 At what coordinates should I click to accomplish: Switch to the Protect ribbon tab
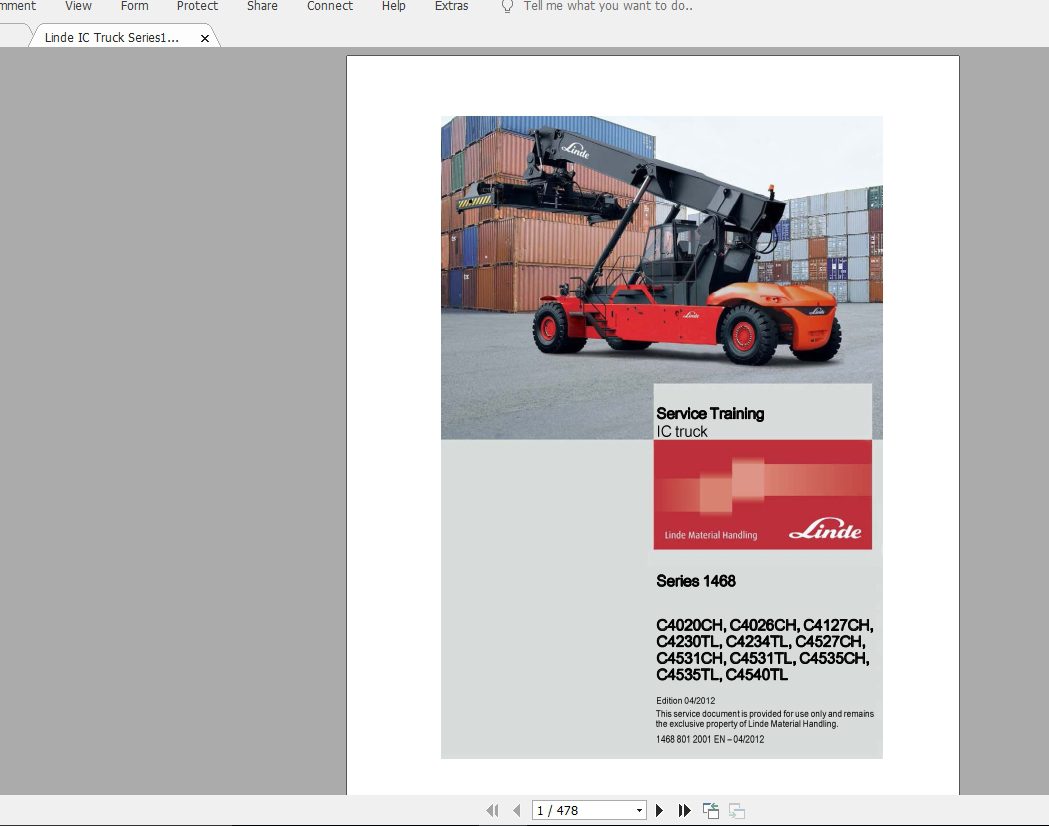[197, 6]
